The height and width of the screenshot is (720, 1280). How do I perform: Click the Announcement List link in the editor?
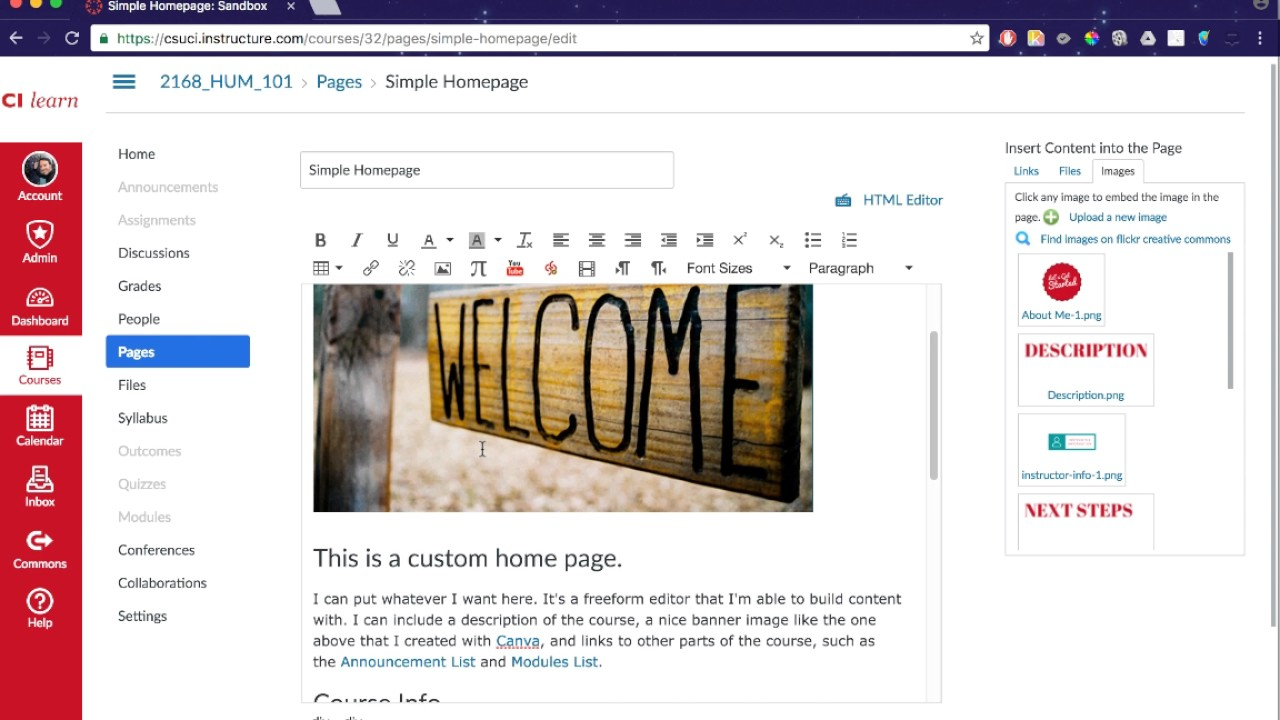[408, 662]
